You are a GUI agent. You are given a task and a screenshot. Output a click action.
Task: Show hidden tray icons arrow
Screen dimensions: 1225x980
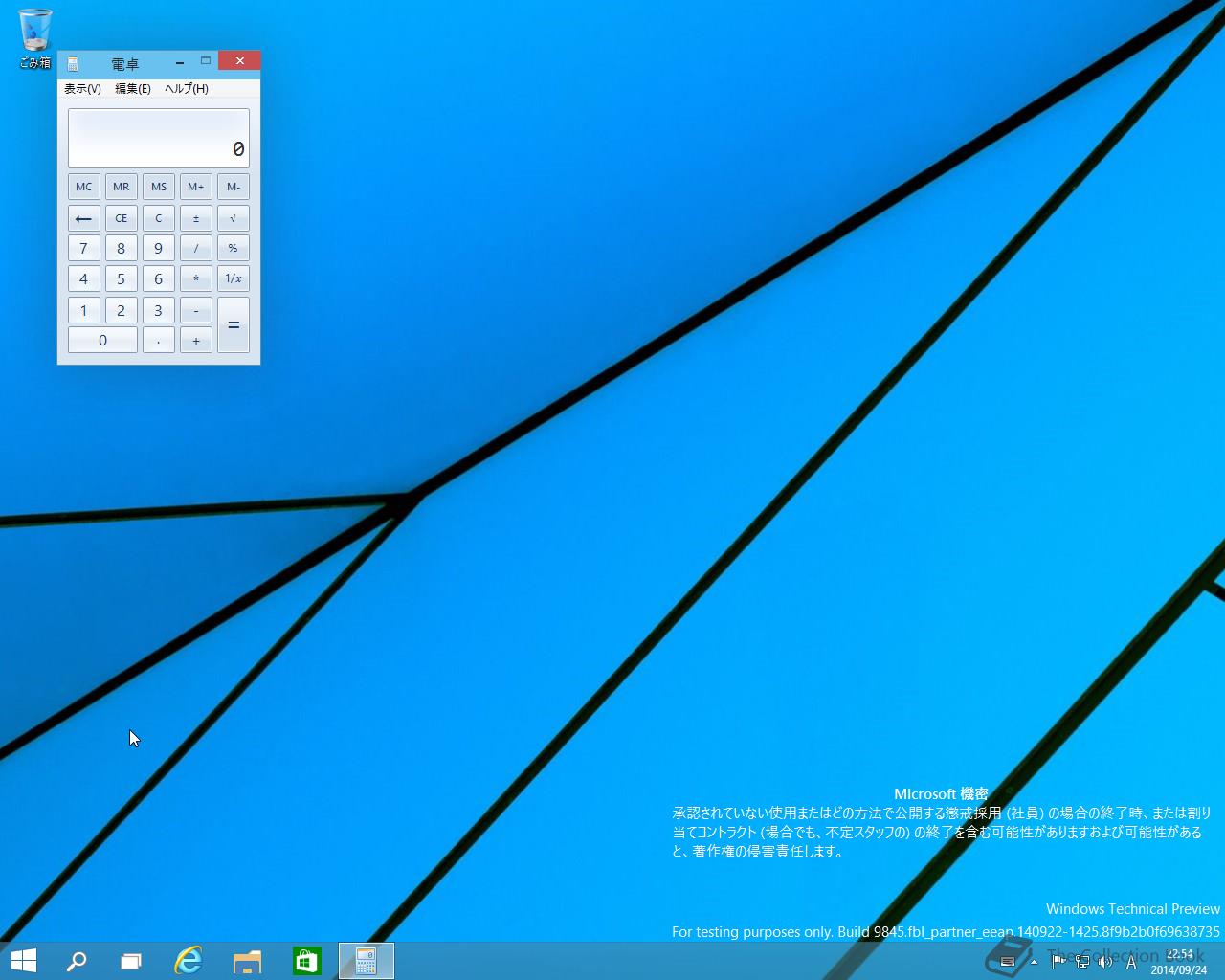pos(1034,962)
